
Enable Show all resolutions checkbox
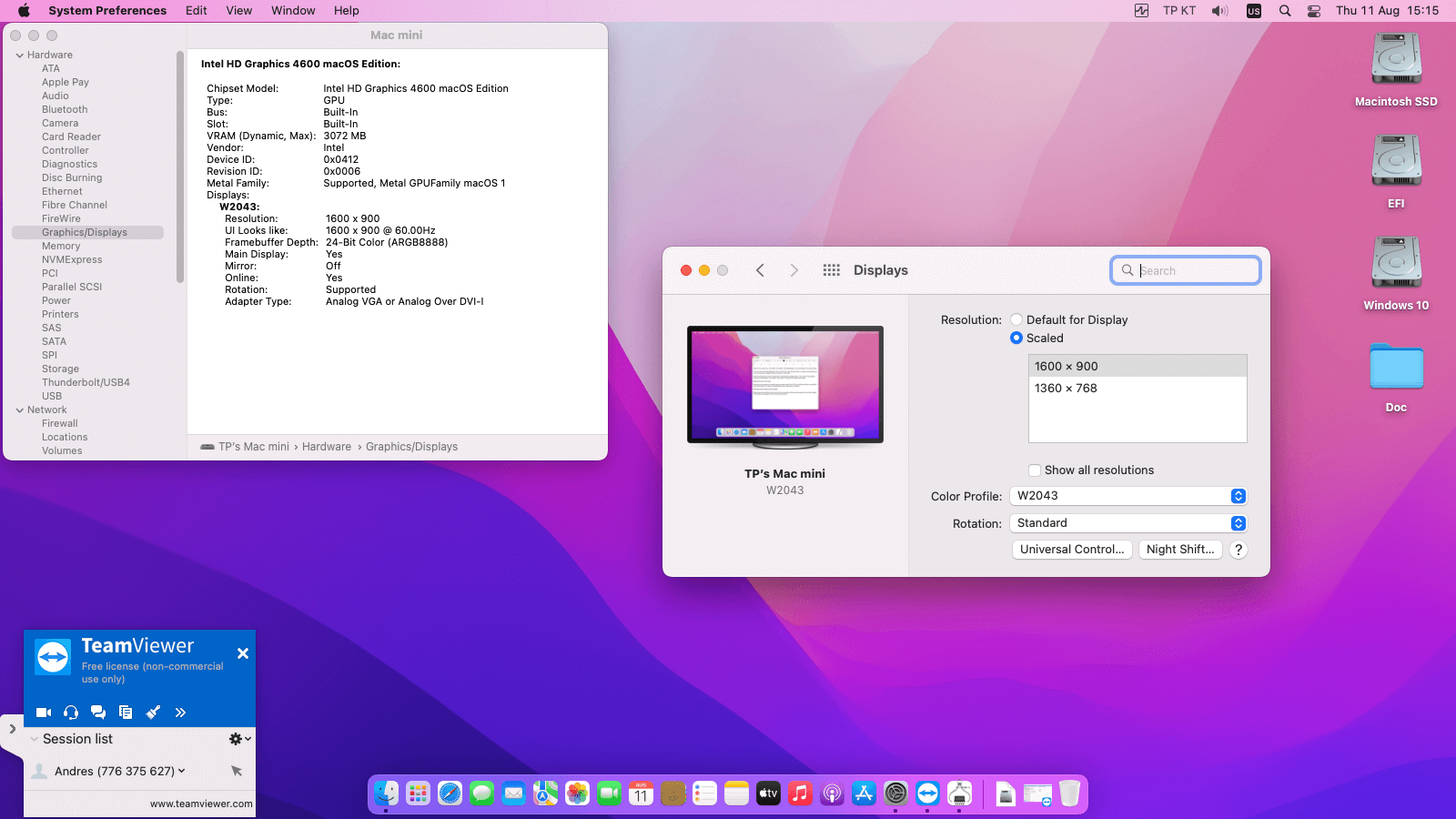point(1035,470)
